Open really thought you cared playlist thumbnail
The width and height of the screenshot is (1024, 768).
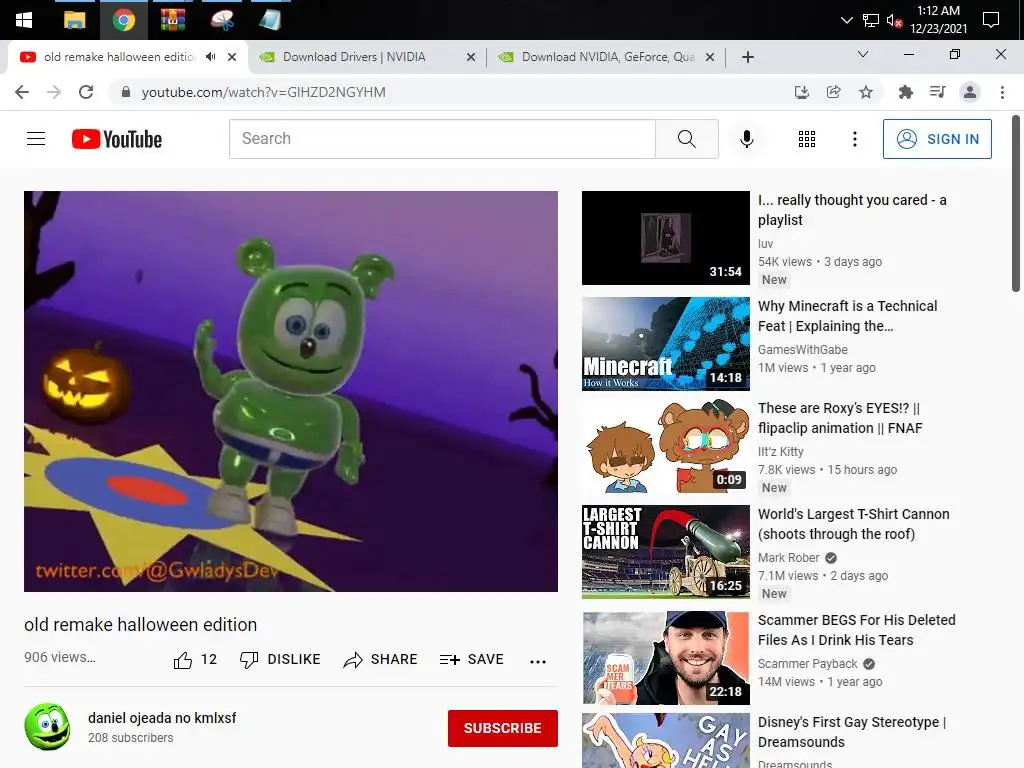click(665, 238)
